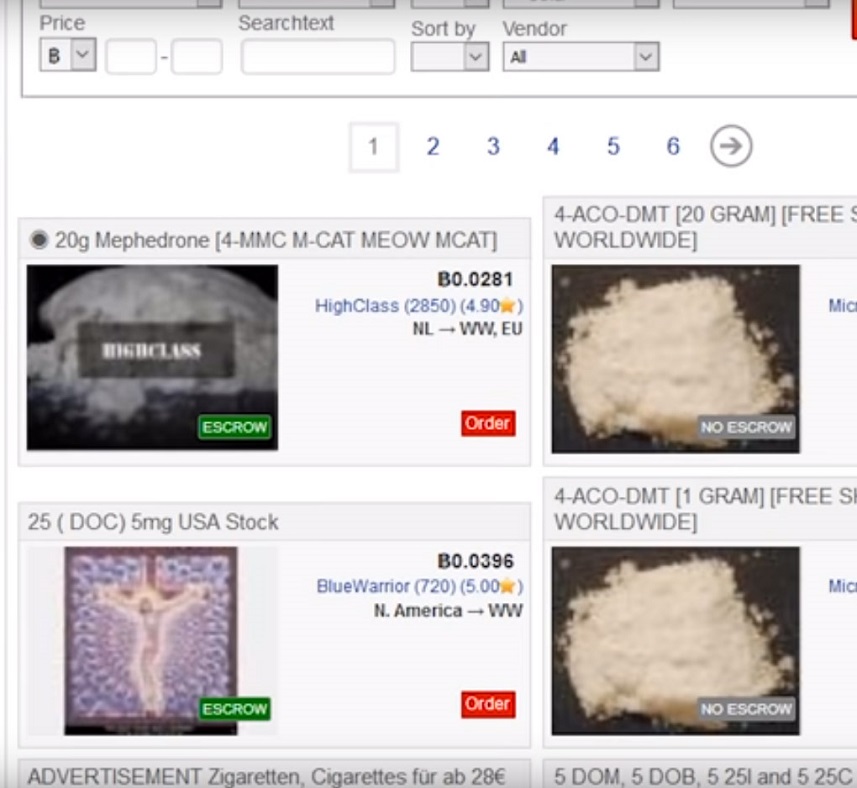Click NO ESCROW badge on 20 gram listing
The width and height of the screenshot is (857, 788).
pos(746,427)
